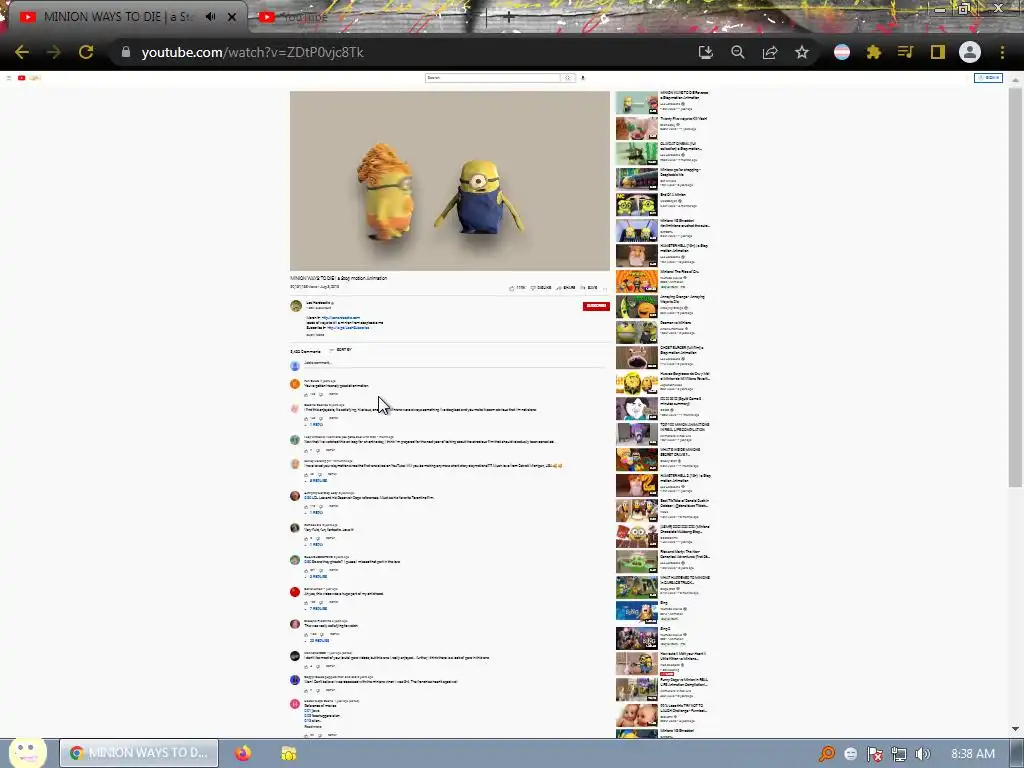Click the Dislike button under the video

tap(541, 287)
